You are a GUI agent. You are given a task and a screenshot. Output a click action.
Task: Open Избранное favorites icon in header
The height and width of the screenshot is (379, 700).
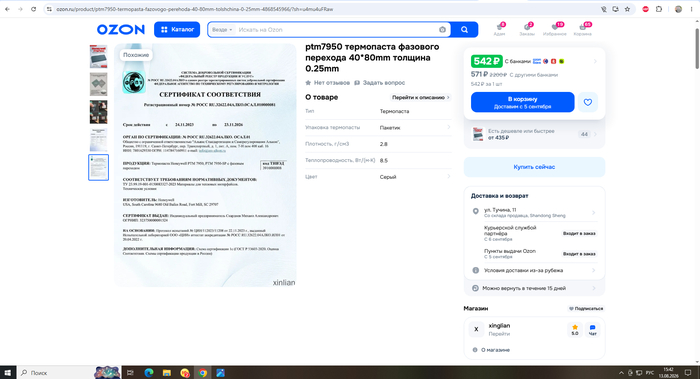click(554, 29)
